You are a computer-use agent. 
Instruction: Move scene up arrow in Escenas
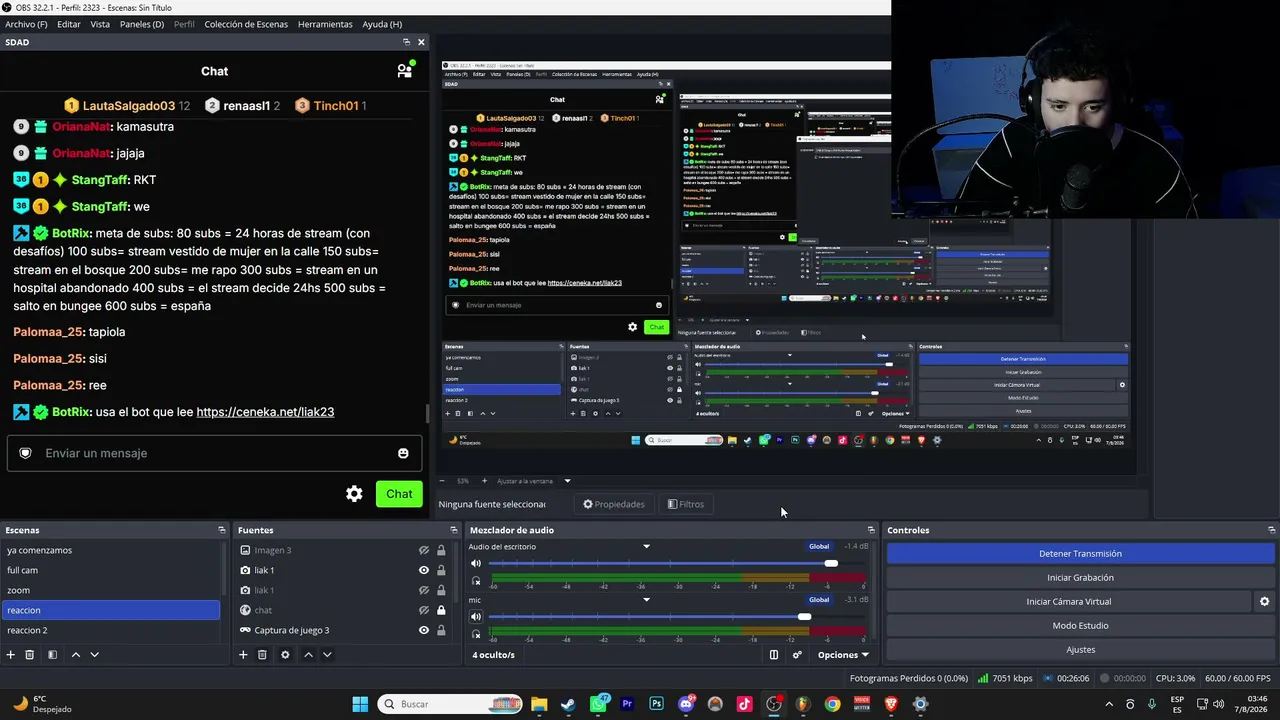coord(75,655)
